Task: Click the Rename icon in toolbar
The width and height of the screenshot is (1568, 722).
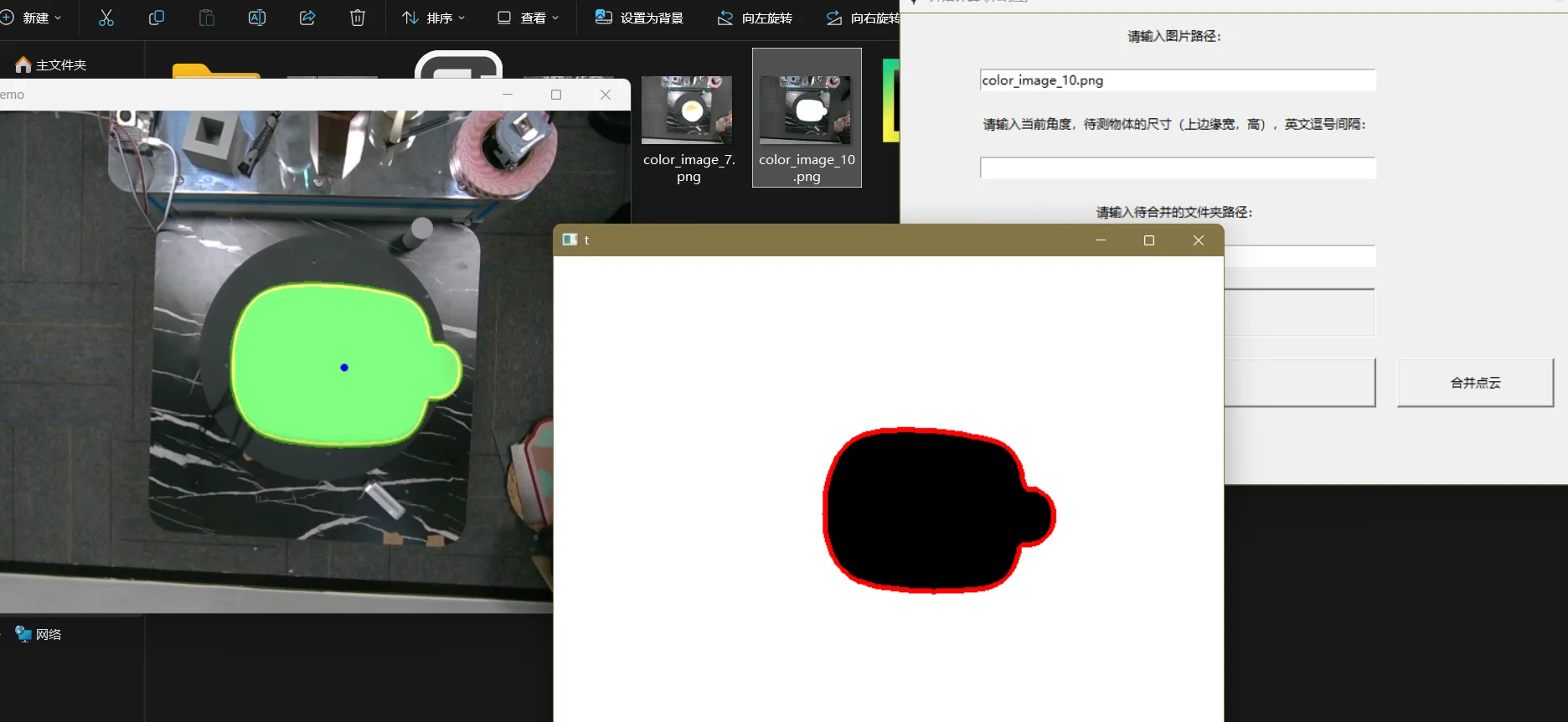Action: point(257,18)
